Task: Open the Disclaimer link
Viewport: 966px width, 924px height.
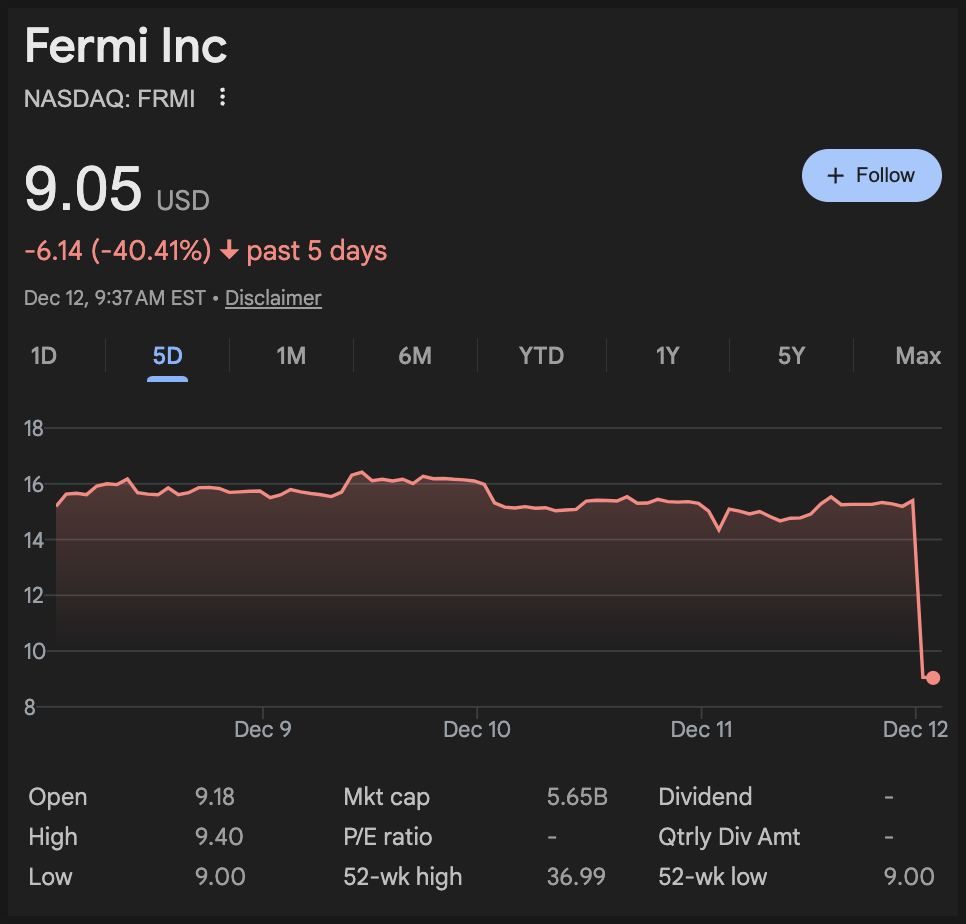Action: pos(273,298)
